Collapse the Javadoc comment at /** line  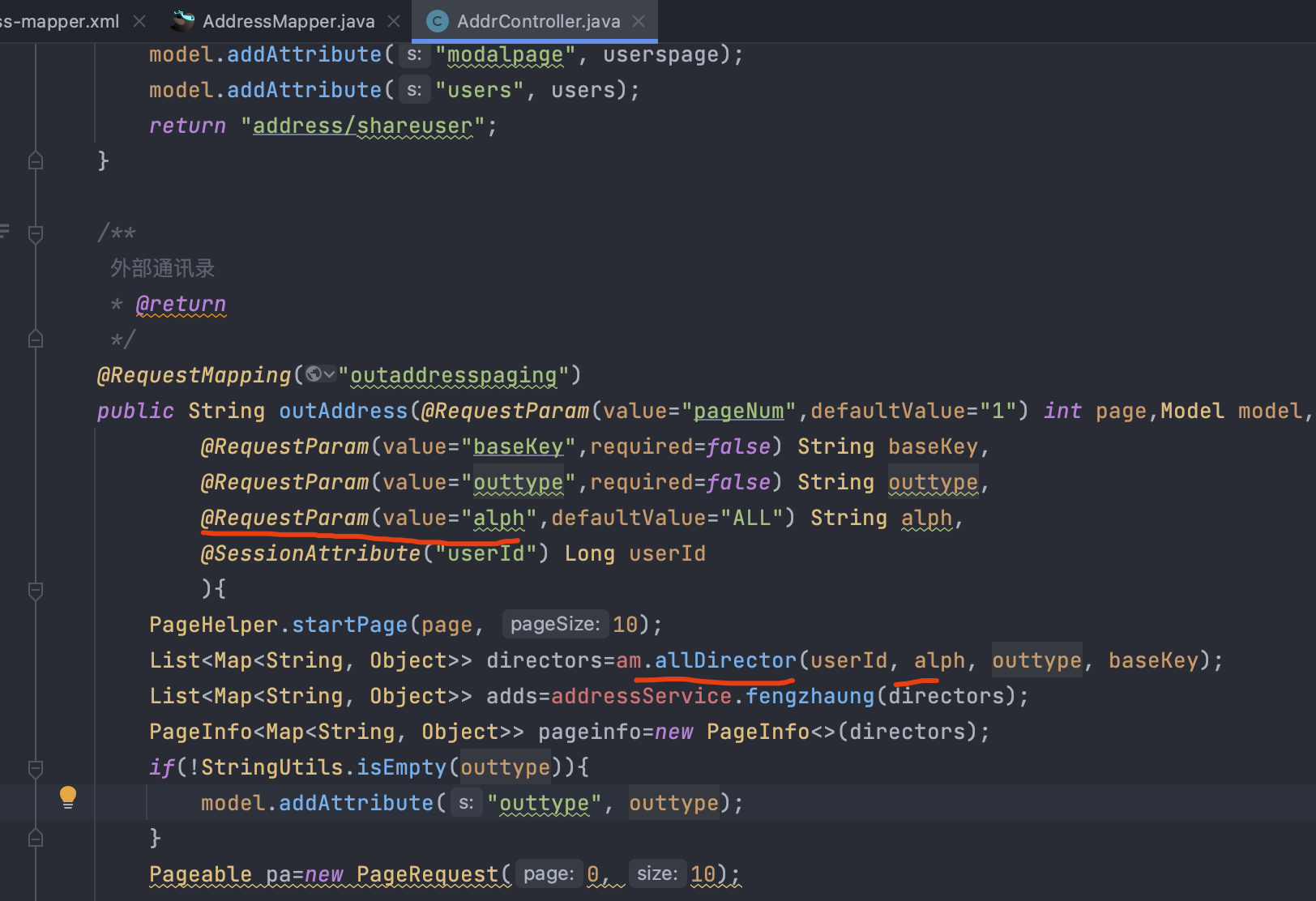point(36,234)
